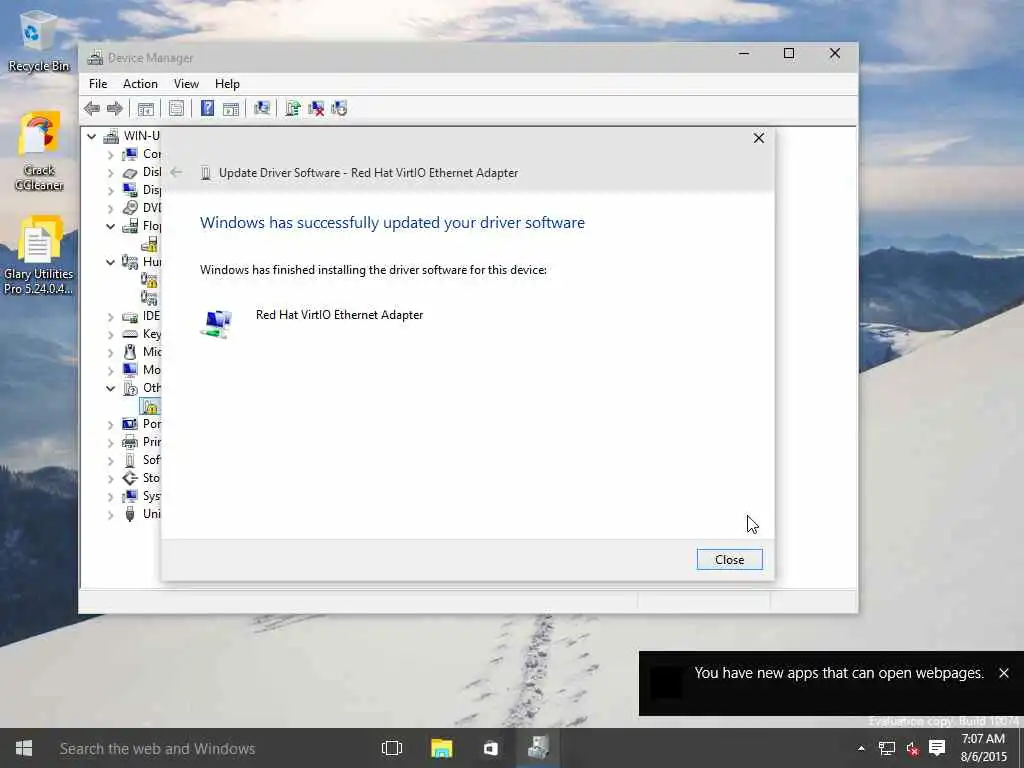The width and height of the screenshot is (1024, 768).
Task: Expand the Storage controllers category
Action: tap(110, 479)
